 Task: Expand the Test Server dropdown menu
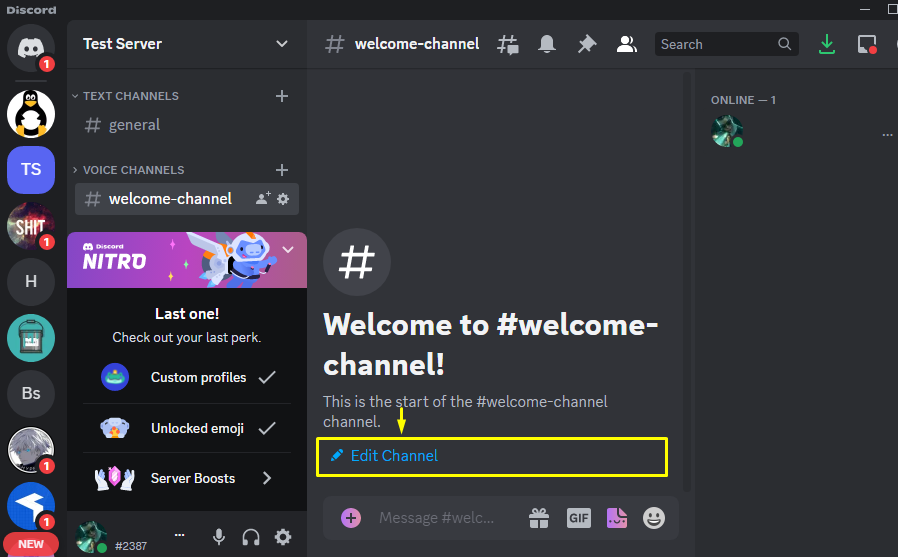pos(282,44)
